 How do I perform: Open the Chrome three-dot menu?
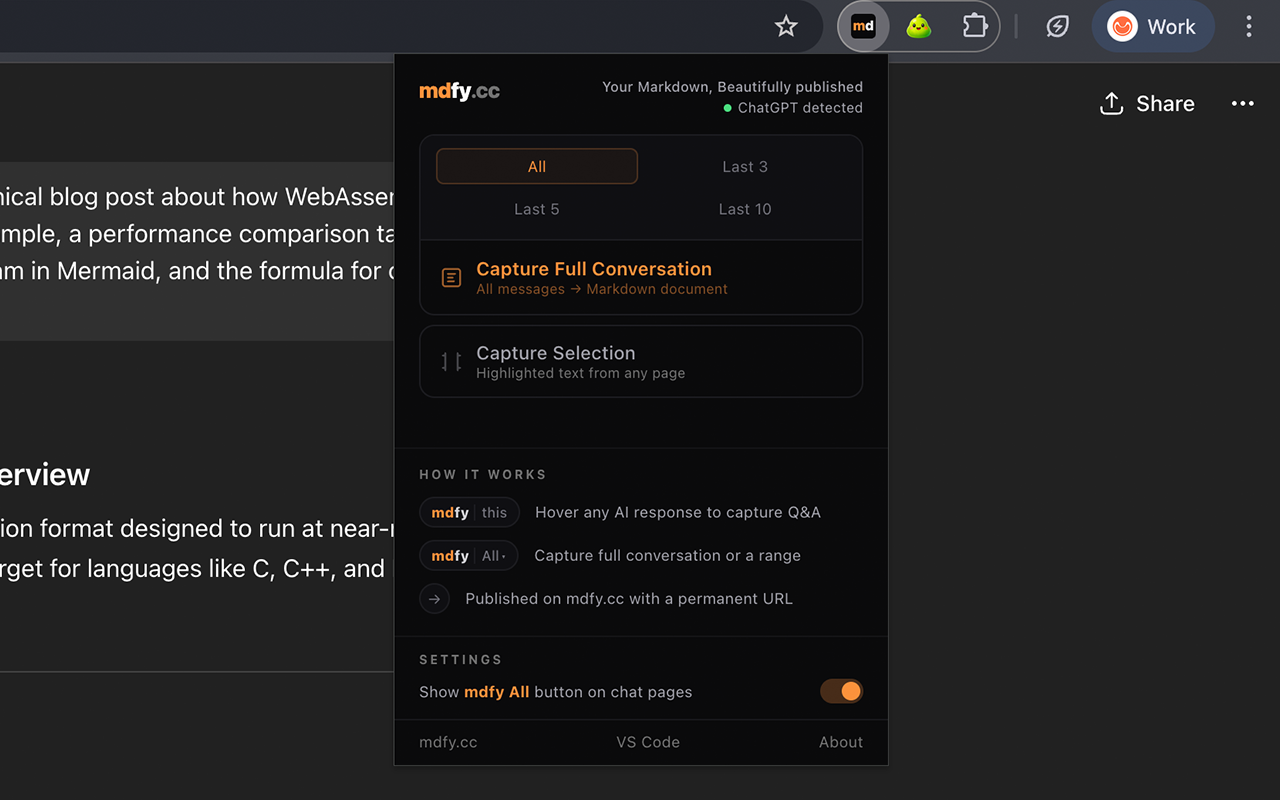1248,27
